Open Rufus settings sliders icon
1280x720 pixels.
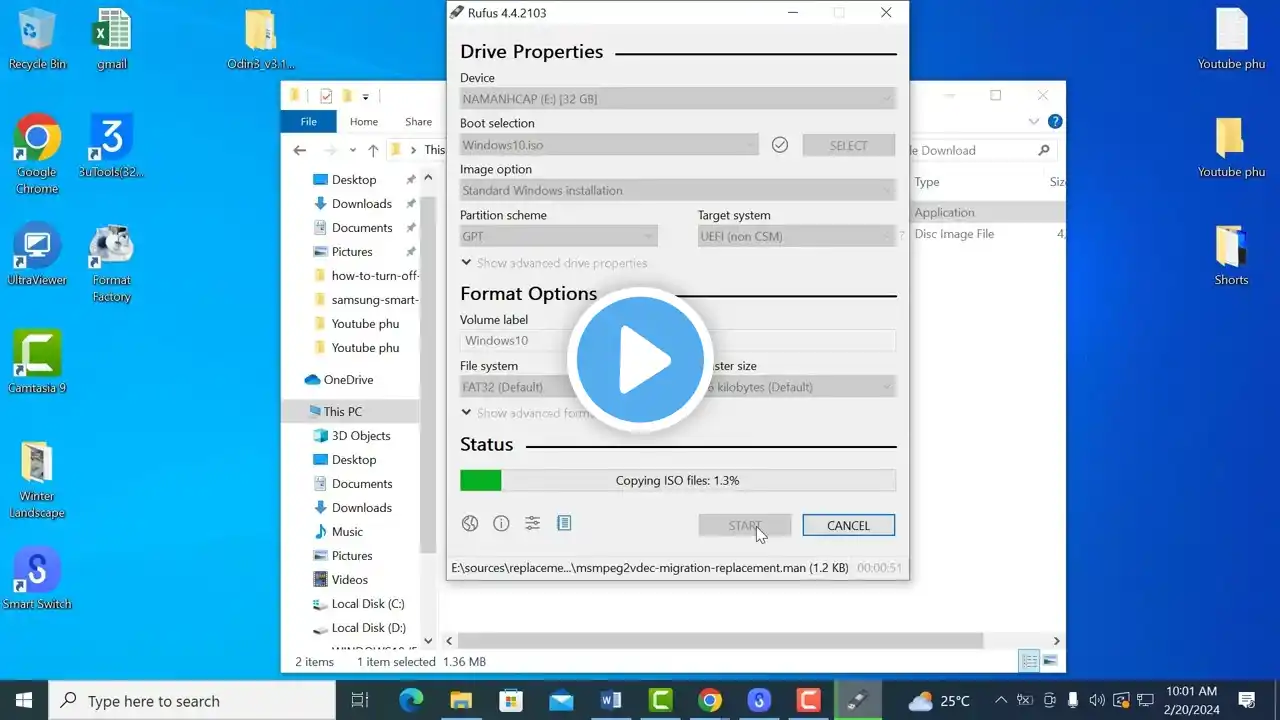coord(532,523)
